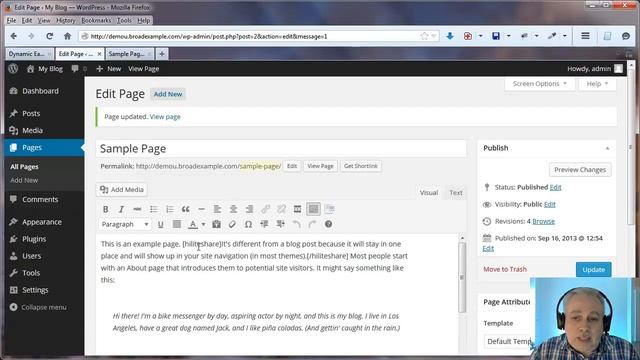Collapse the Publish box
The height and width of the screenshot is (360, 640).
point(607,148)
